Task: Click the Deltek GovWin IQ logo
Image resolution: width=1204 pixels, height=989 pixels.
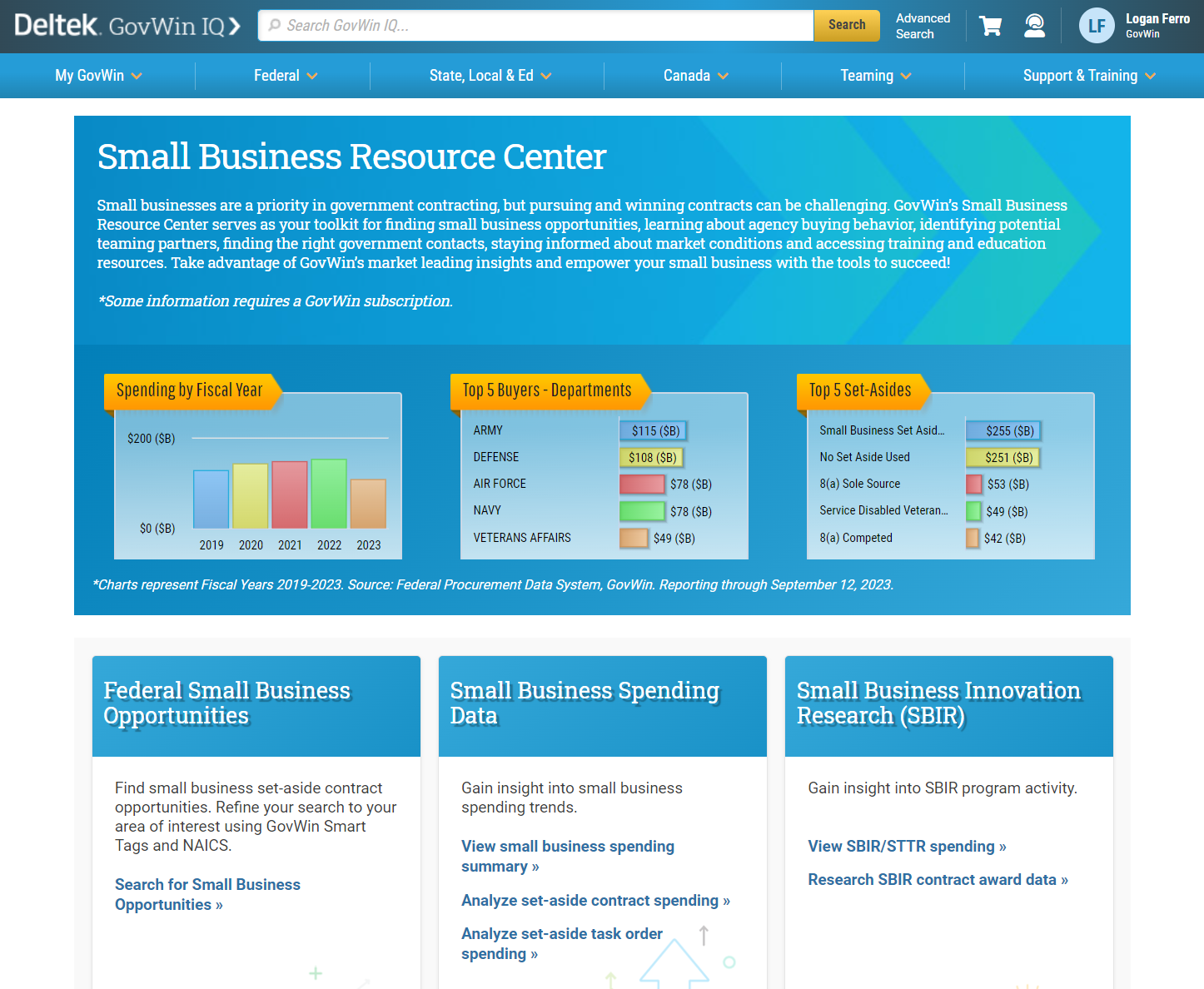Action: (127, 26)
